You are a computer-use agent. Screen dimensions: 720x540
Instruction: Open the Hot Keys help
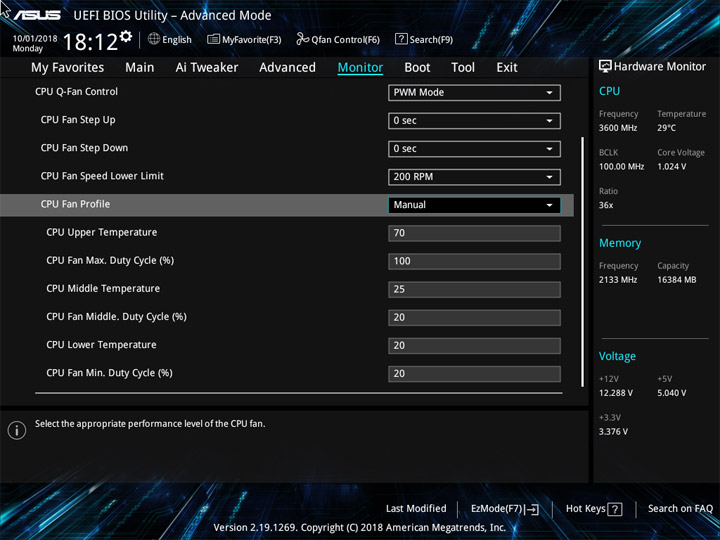(594, 509)
